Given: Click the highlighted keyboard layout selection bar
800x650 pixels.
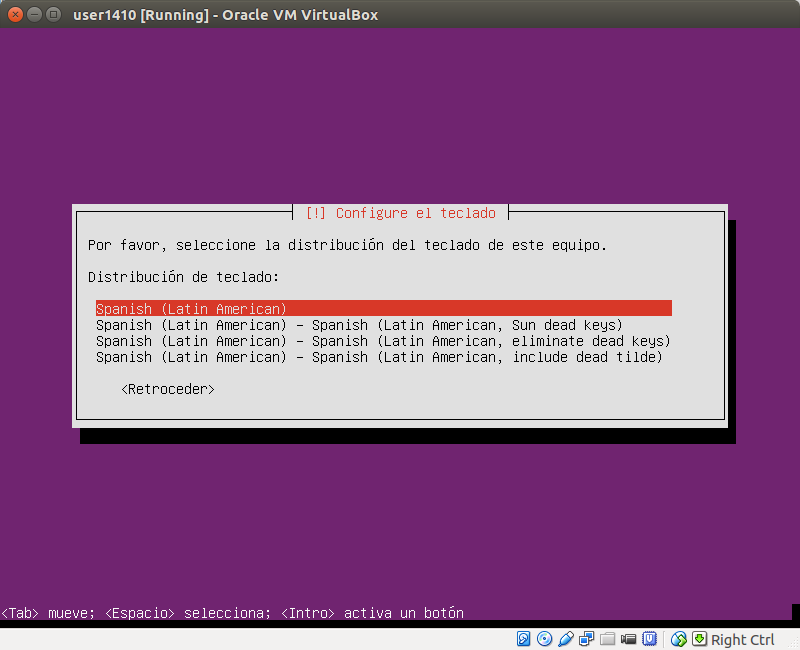Looking at the screenshot, I should point(381,308).
